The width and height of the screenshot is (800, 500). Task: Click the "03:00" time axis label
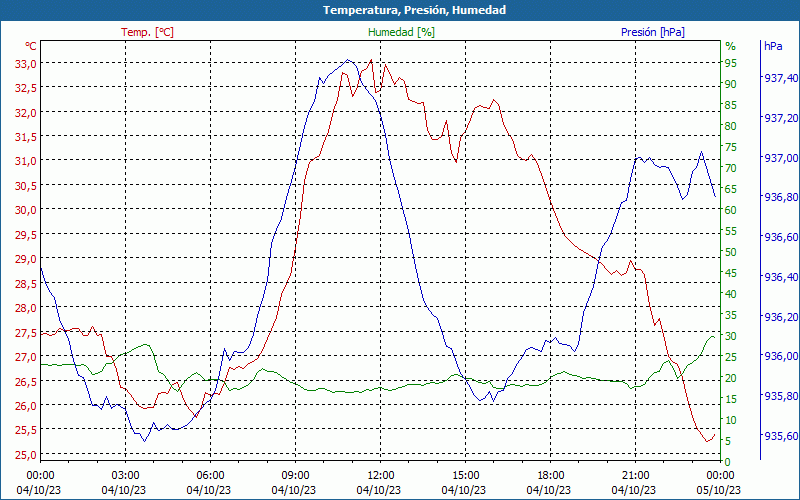point(125,476)
